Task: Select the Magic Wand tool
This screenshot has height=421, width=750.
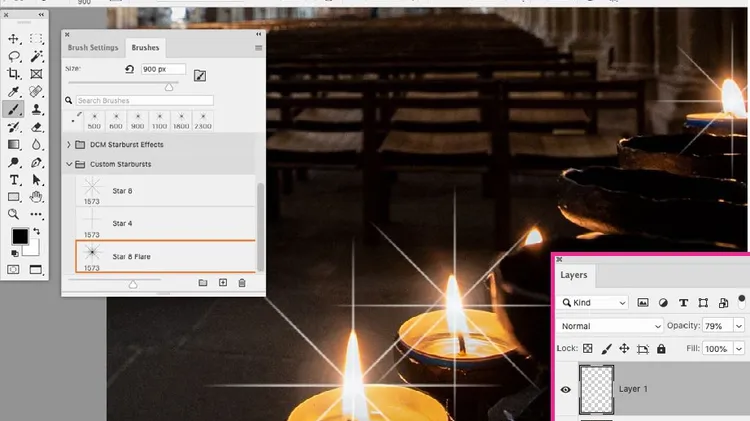Action: (x=36, y=56)
